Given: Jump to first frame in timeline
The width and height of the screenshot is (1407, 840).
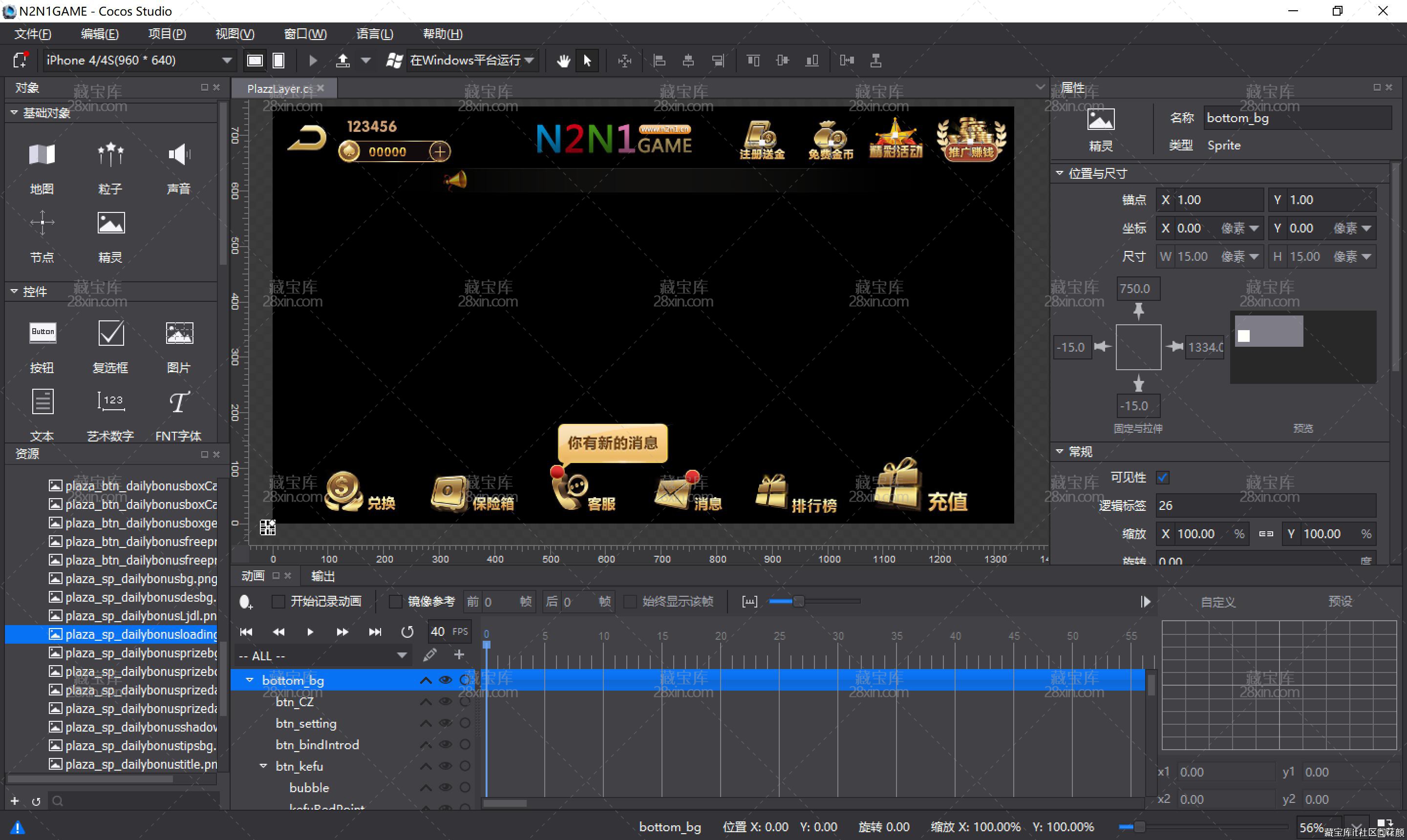Looking at the screenshot, I should [246, 631].
